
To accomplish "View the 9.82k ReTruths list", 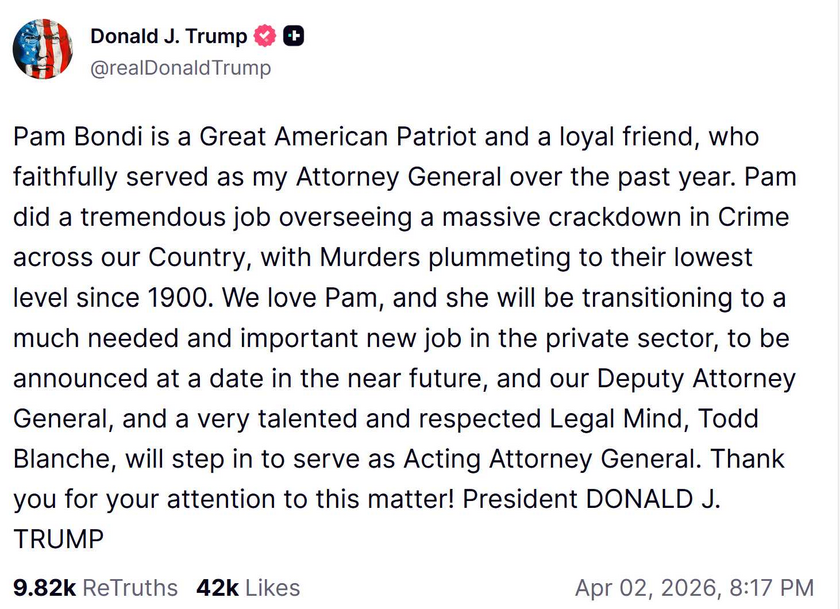I will click(x=95, y=588).
